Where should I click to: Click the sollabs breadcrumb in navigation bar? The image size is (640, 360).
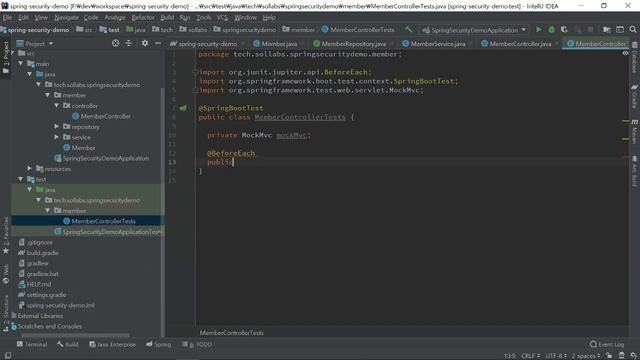tap(193, 30)
